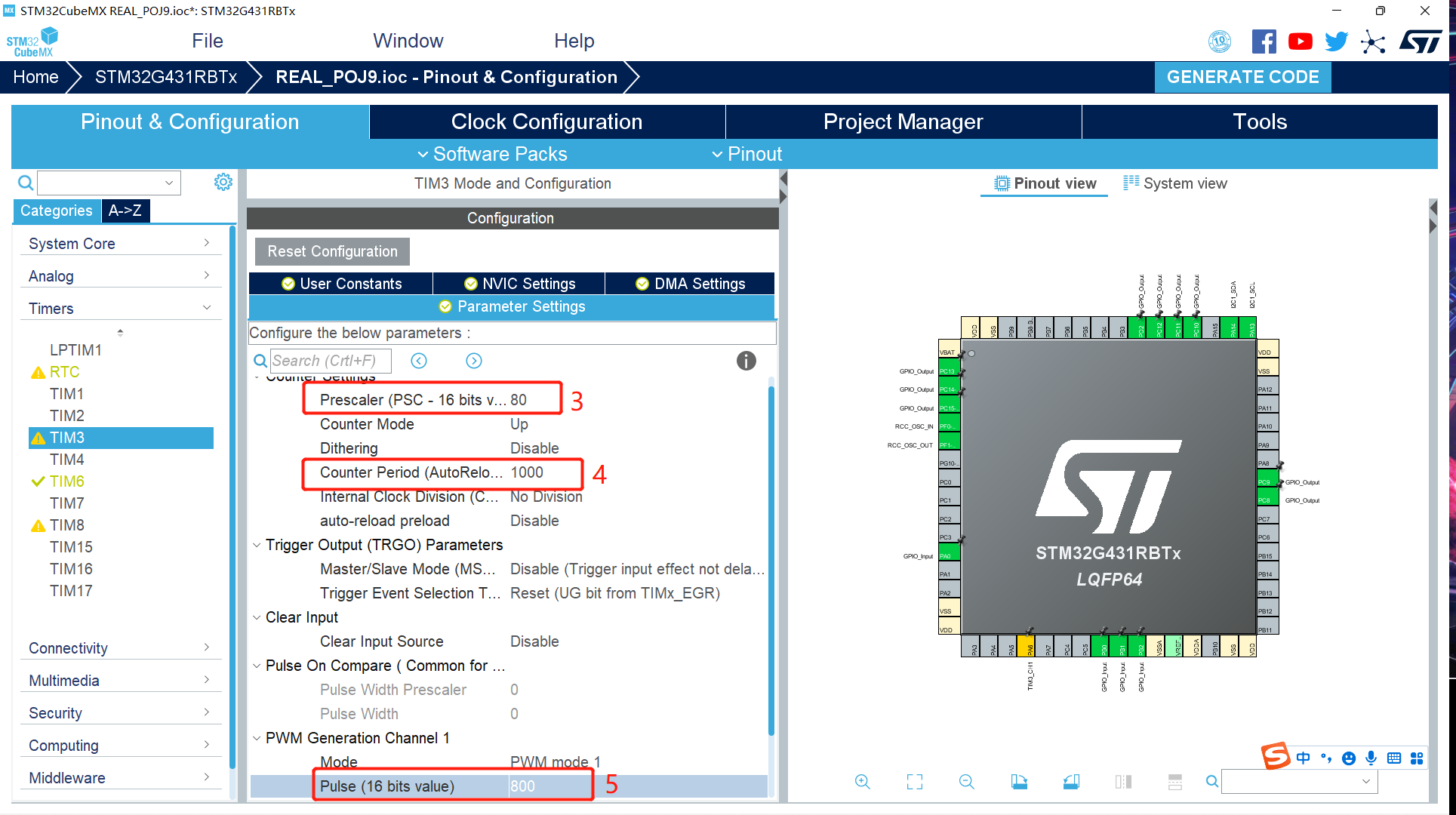Viewport: 1456px width, 815px height.
Task: Collapse the PWM Generation Channel 1 section
Action: 257,738
